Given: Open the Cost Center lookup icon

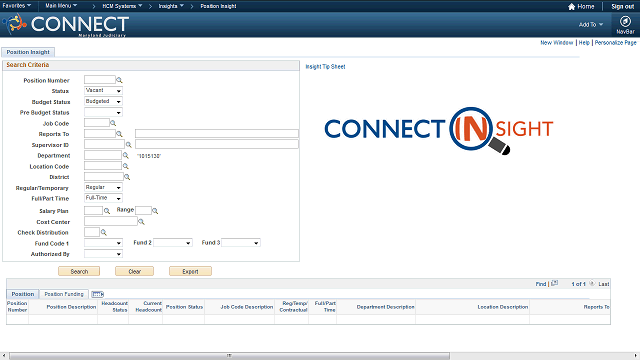Looking at the screenshot, I should [x=141, y=222].
